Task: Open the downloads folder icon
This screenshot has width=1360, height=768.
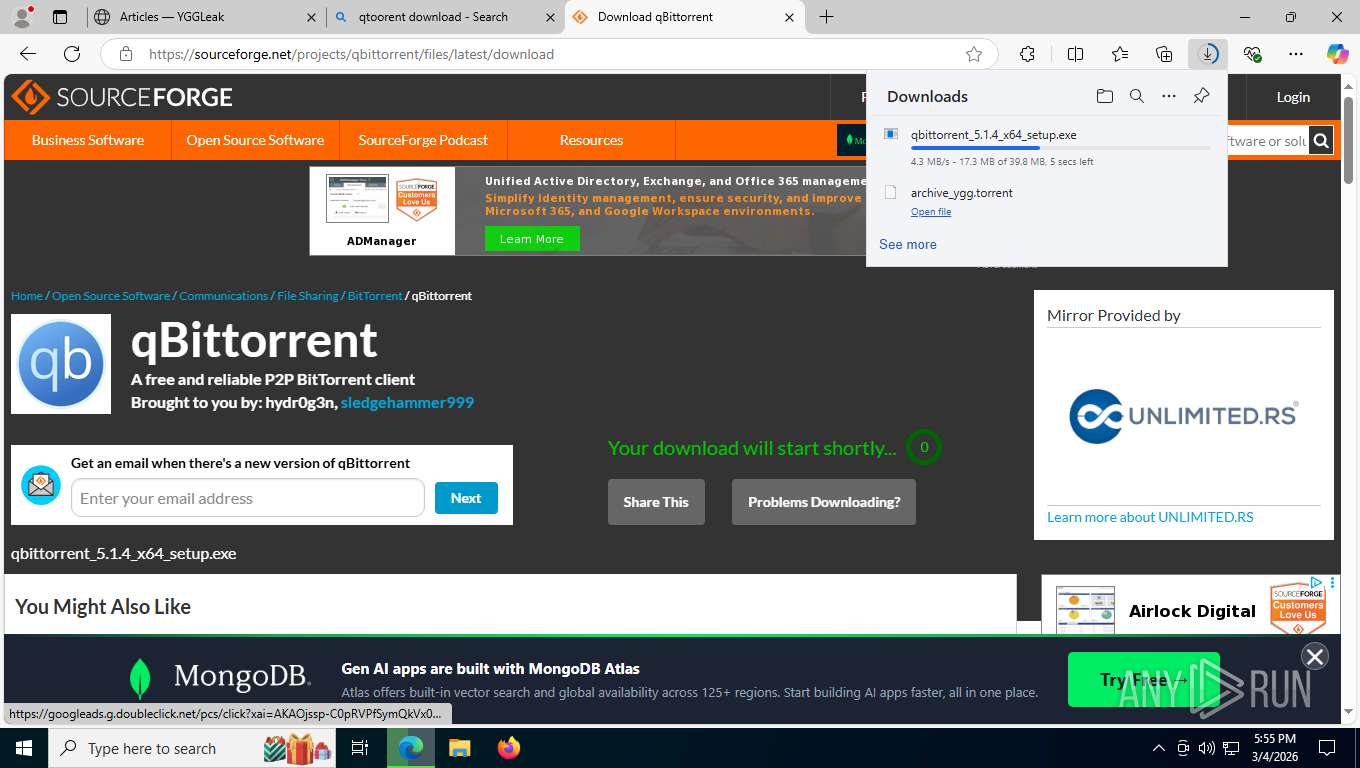Action: [x=1104, y=96]
